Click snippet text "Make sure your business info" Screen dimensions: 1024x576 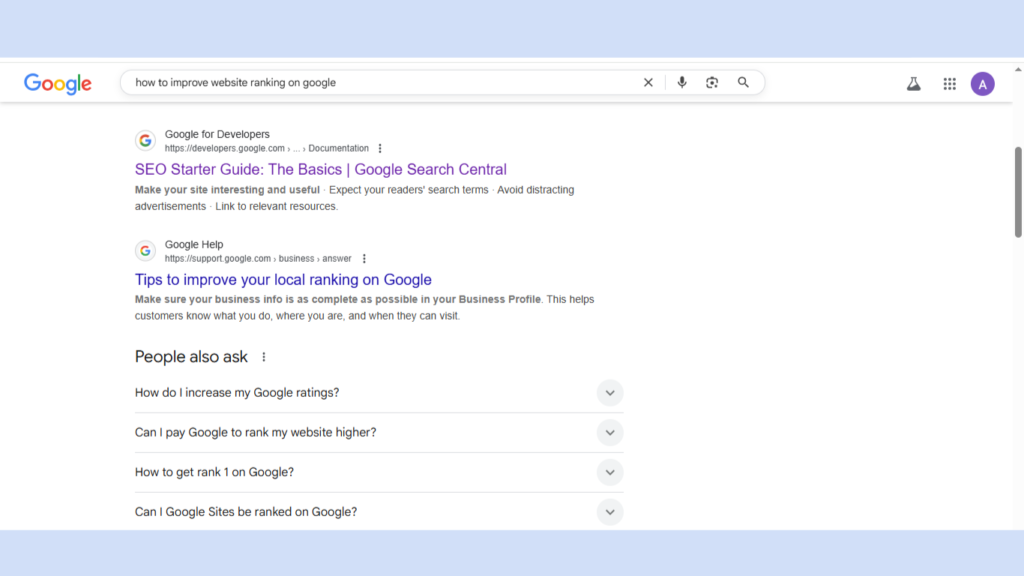[x=208, y=299]
